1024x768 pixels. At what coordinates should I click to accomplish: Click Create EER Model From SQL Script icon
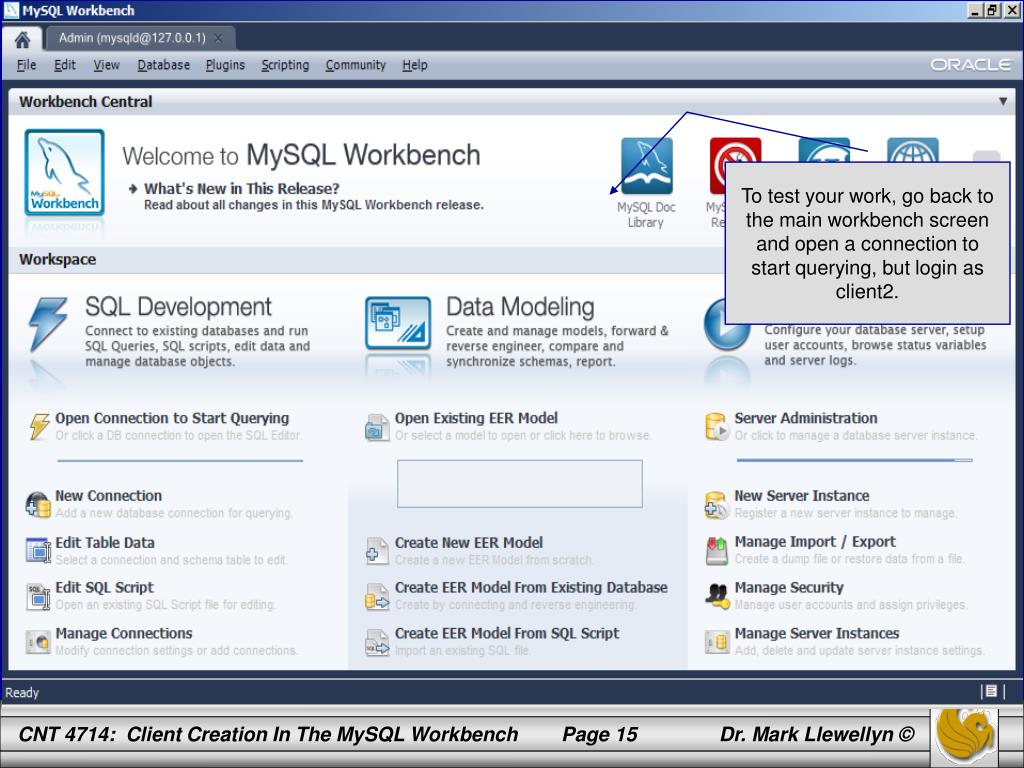377,643
